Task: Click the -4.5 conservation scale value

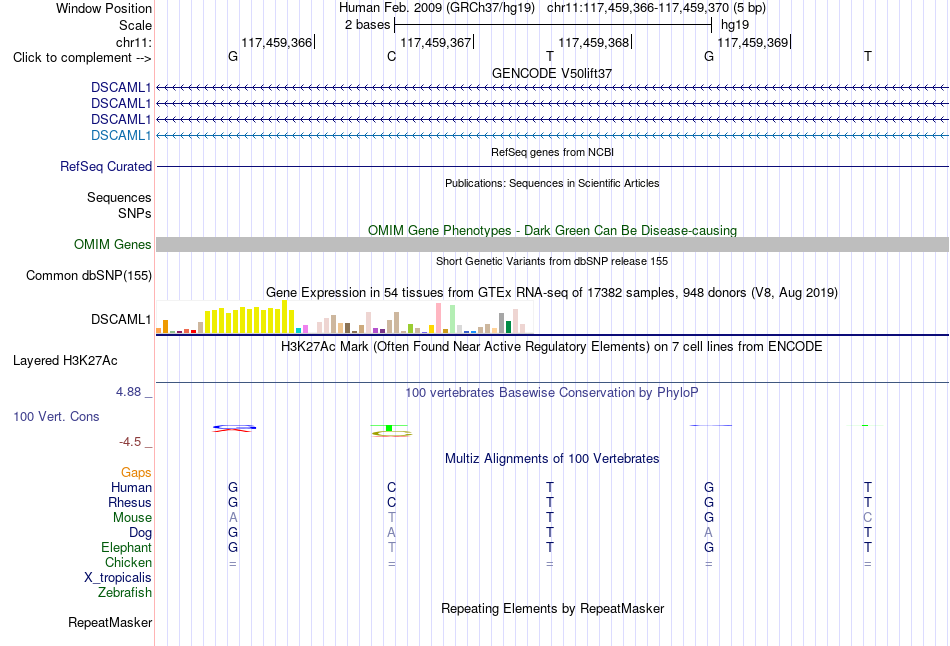Action: pyautogui.click(x=130, y=442)
